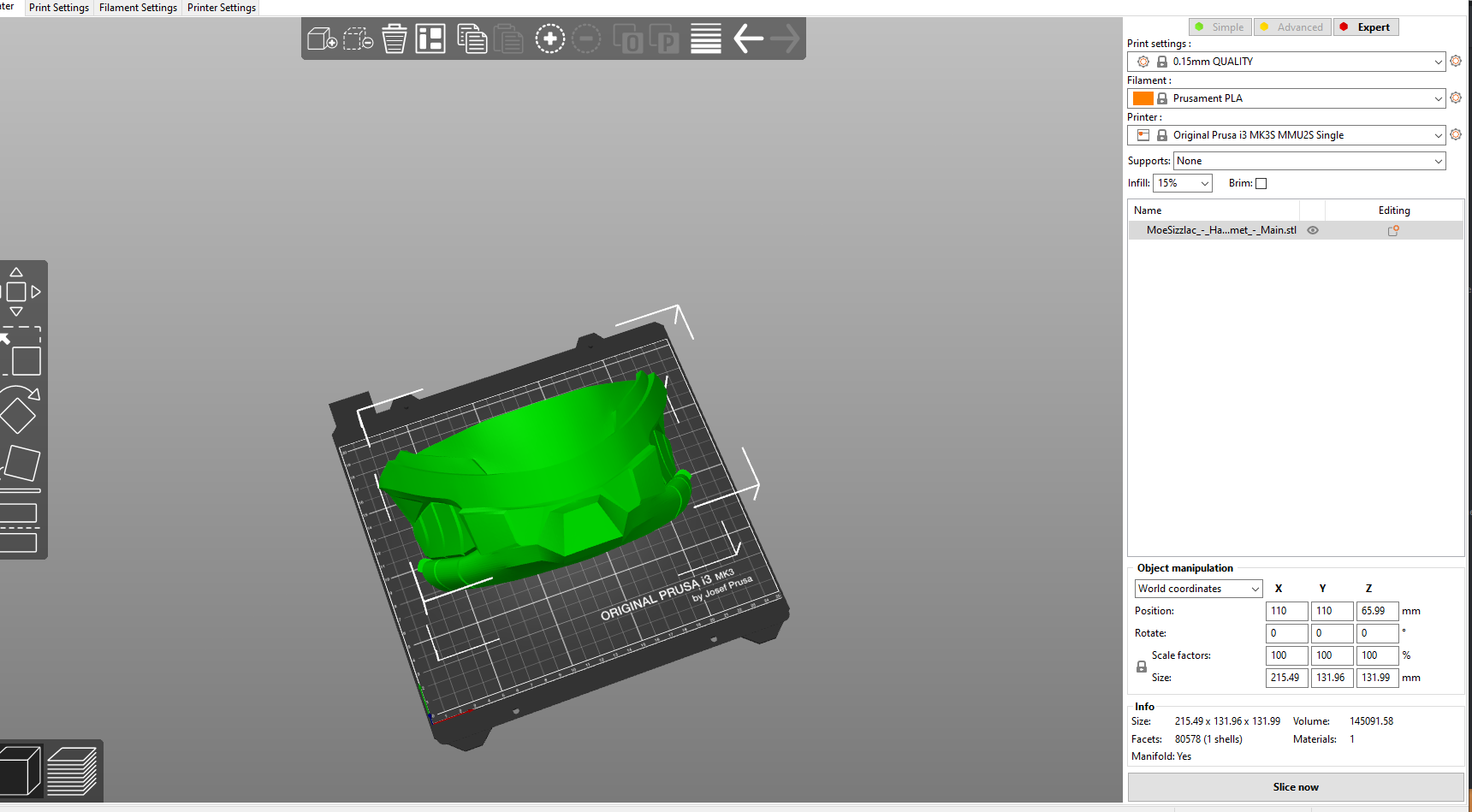Click the Scale factors X field

(x=1287, y=655)
